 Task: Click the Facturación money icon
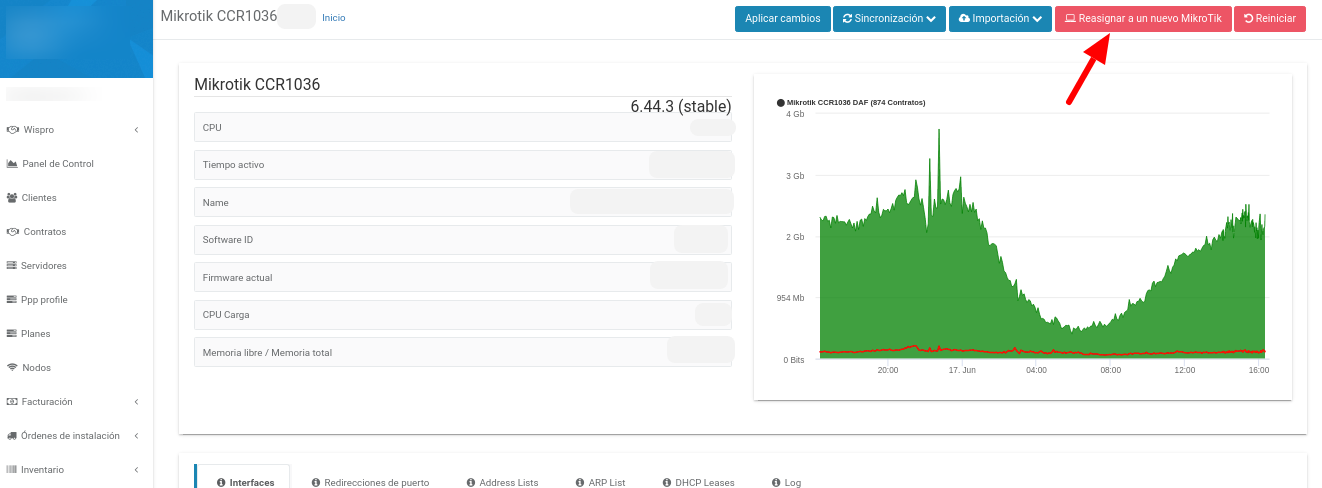[13, 402]
